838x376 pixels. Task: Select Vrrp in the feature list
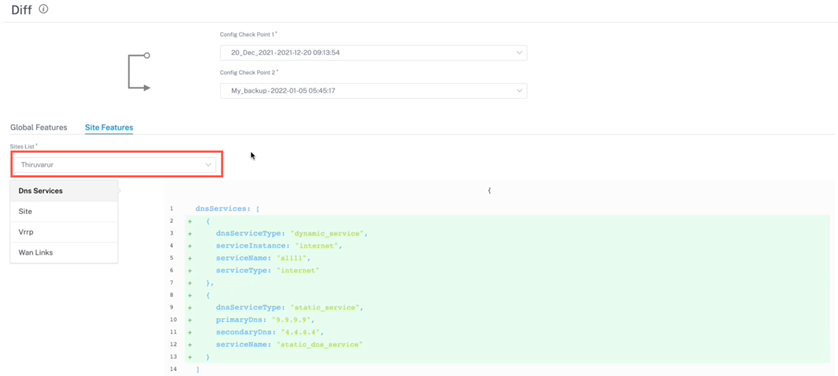(64, 232)
